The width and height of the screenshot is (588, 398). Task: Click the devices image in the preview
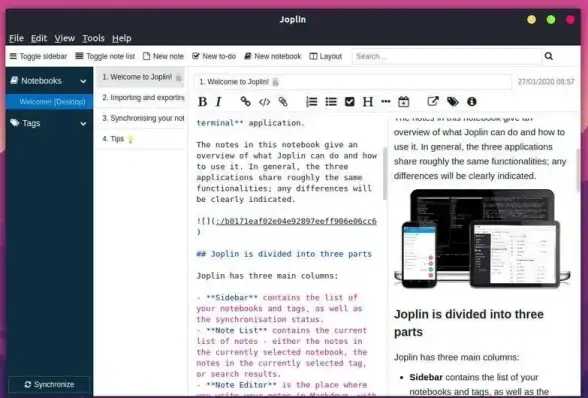click(482, 239)
